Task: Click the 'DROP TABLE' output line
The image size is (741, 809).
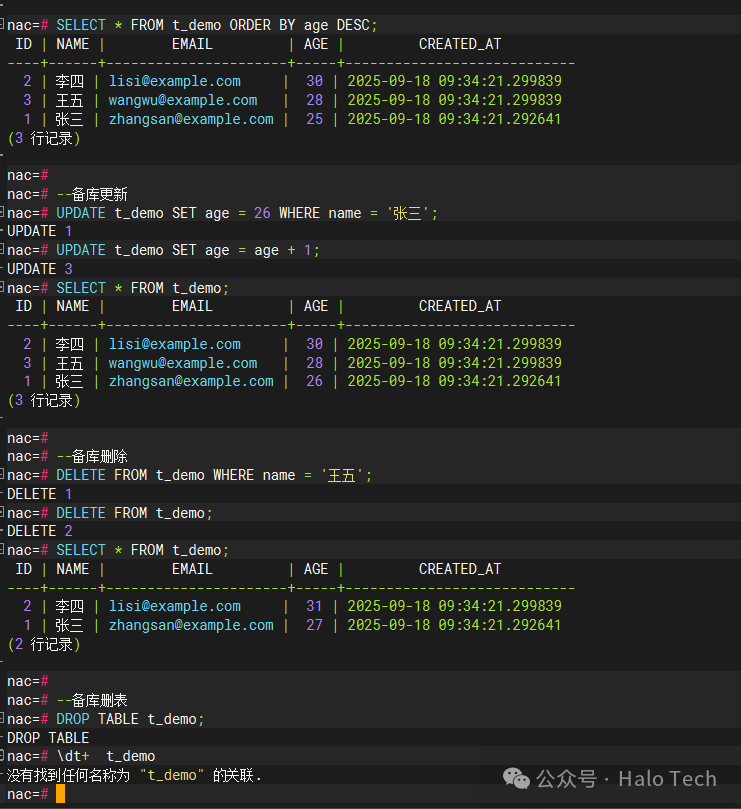Action: pyautogui.click(x=47, y=738)
